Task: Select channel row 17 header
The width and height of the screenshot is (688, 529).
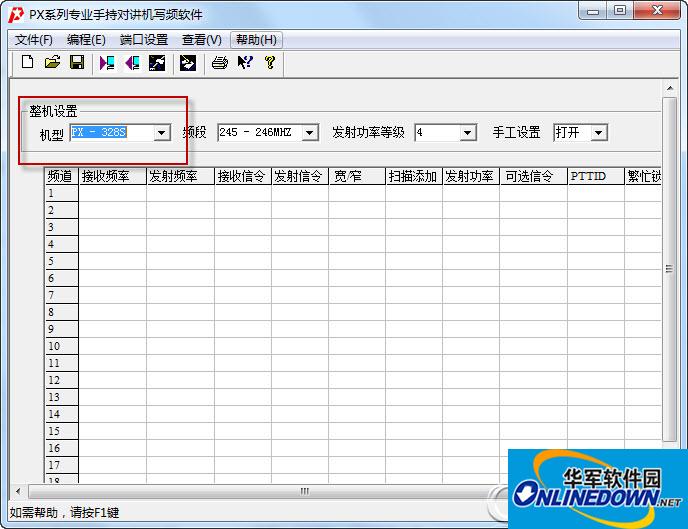Action: (62, 465)
